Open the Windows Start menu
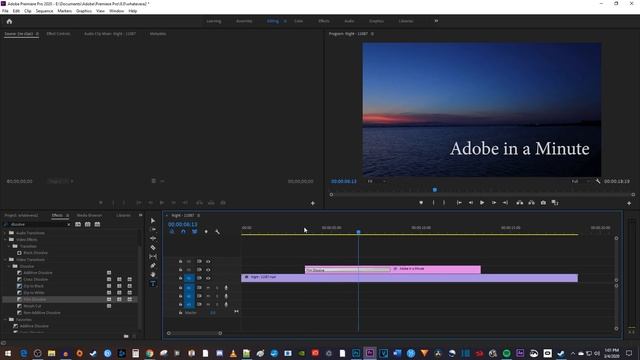Screen dimensions: 640x360 coord(8,353)
